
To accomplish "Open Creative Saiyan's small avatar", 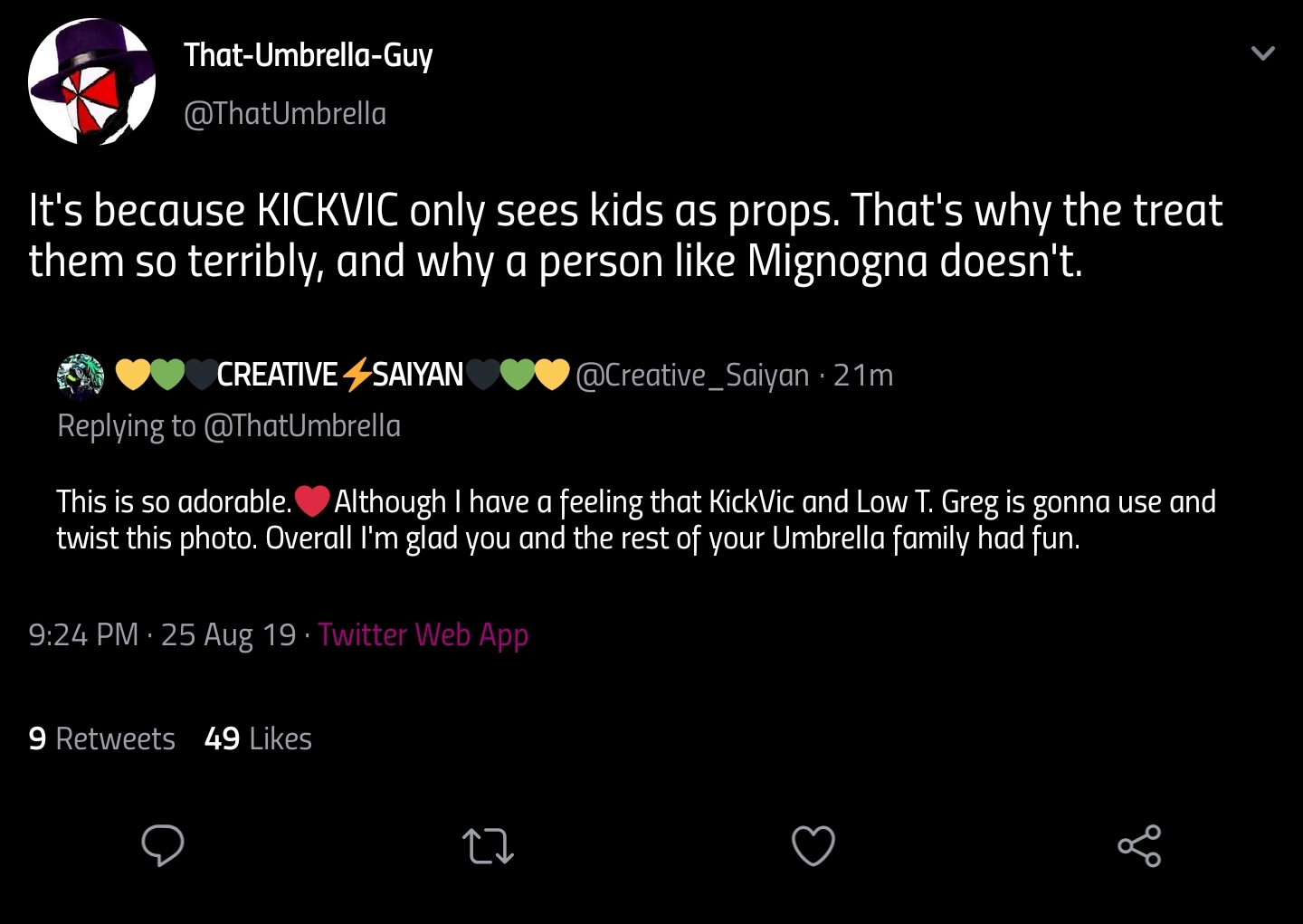I will (81, 376).
